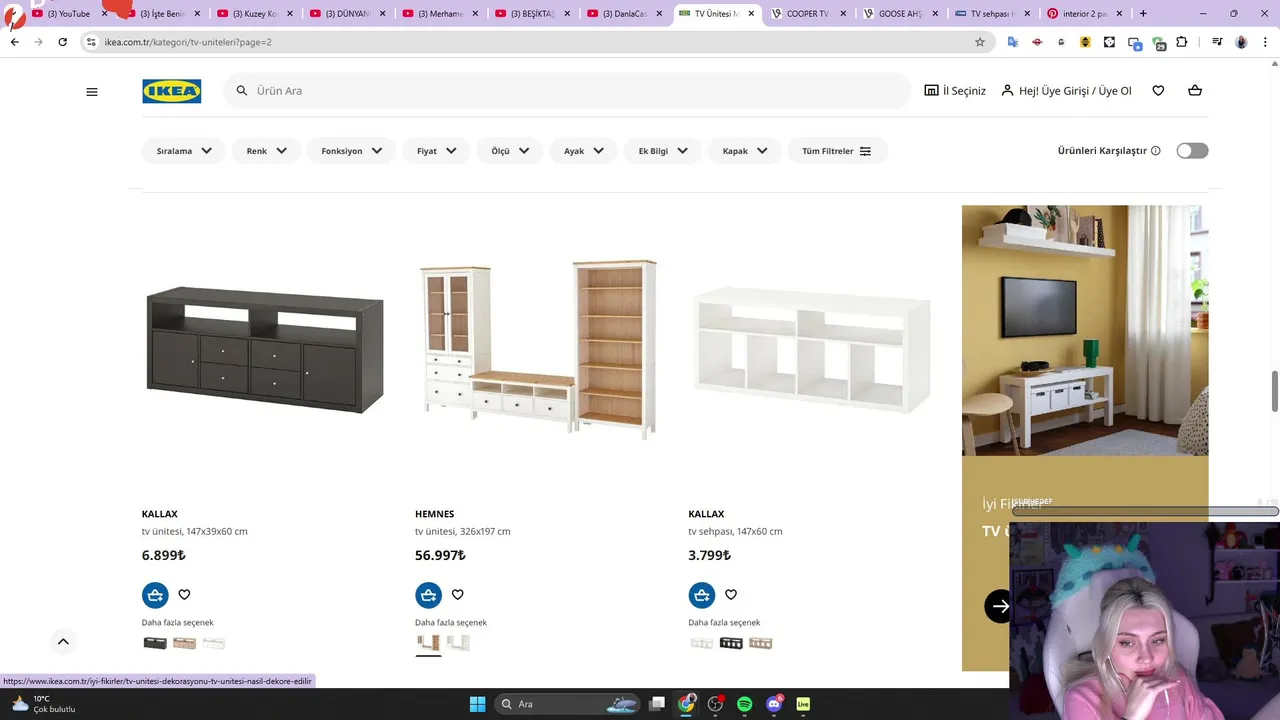1280x720 pixels.
Task: Click the browser address bar URL
Action: (x=188, y=42)
